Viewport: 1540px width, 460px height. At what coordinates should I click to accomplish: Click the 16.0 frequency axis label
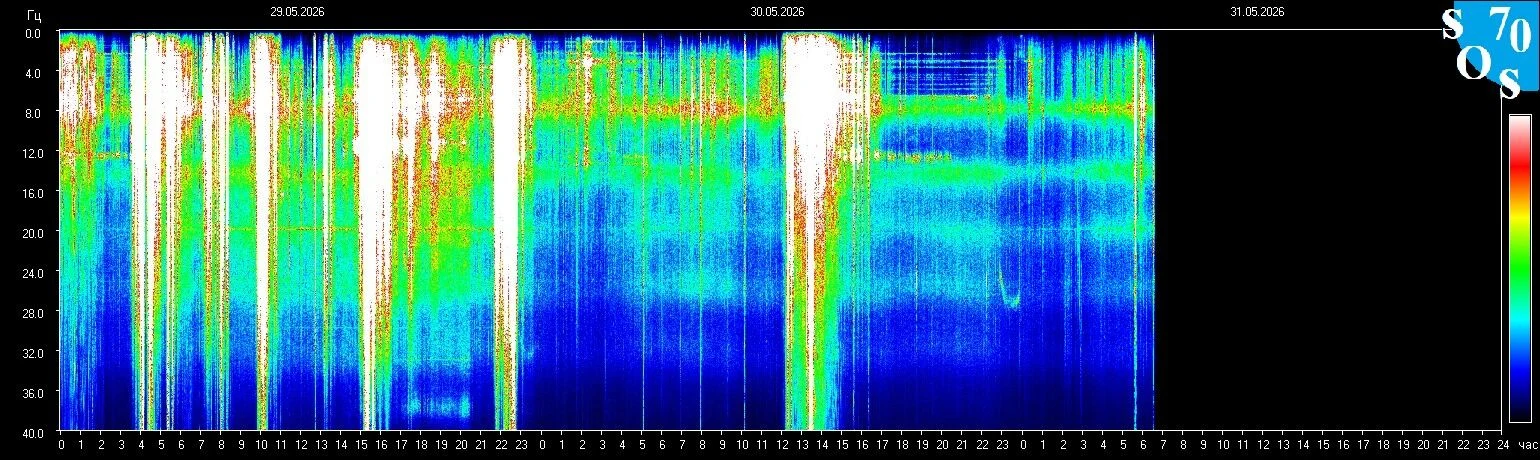31,193
